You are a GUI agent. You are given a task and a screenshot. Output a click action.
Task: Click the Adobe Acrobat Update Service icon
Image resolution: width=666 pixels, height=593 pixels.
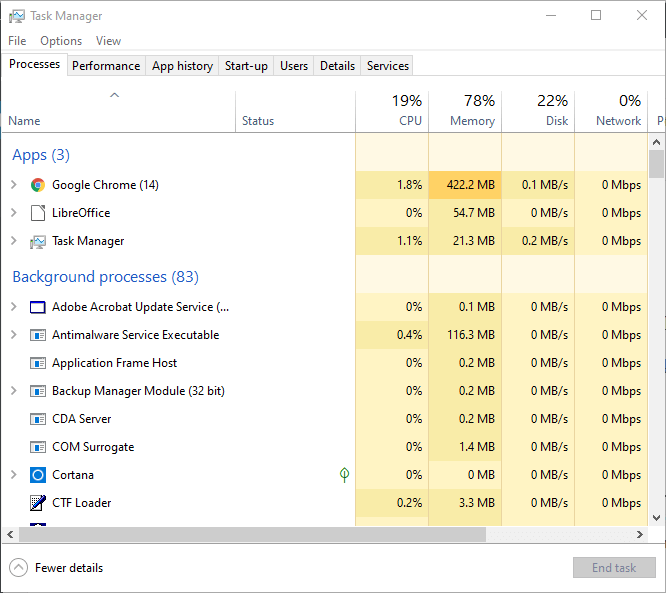pyautogui.click(x=38, y=307)
